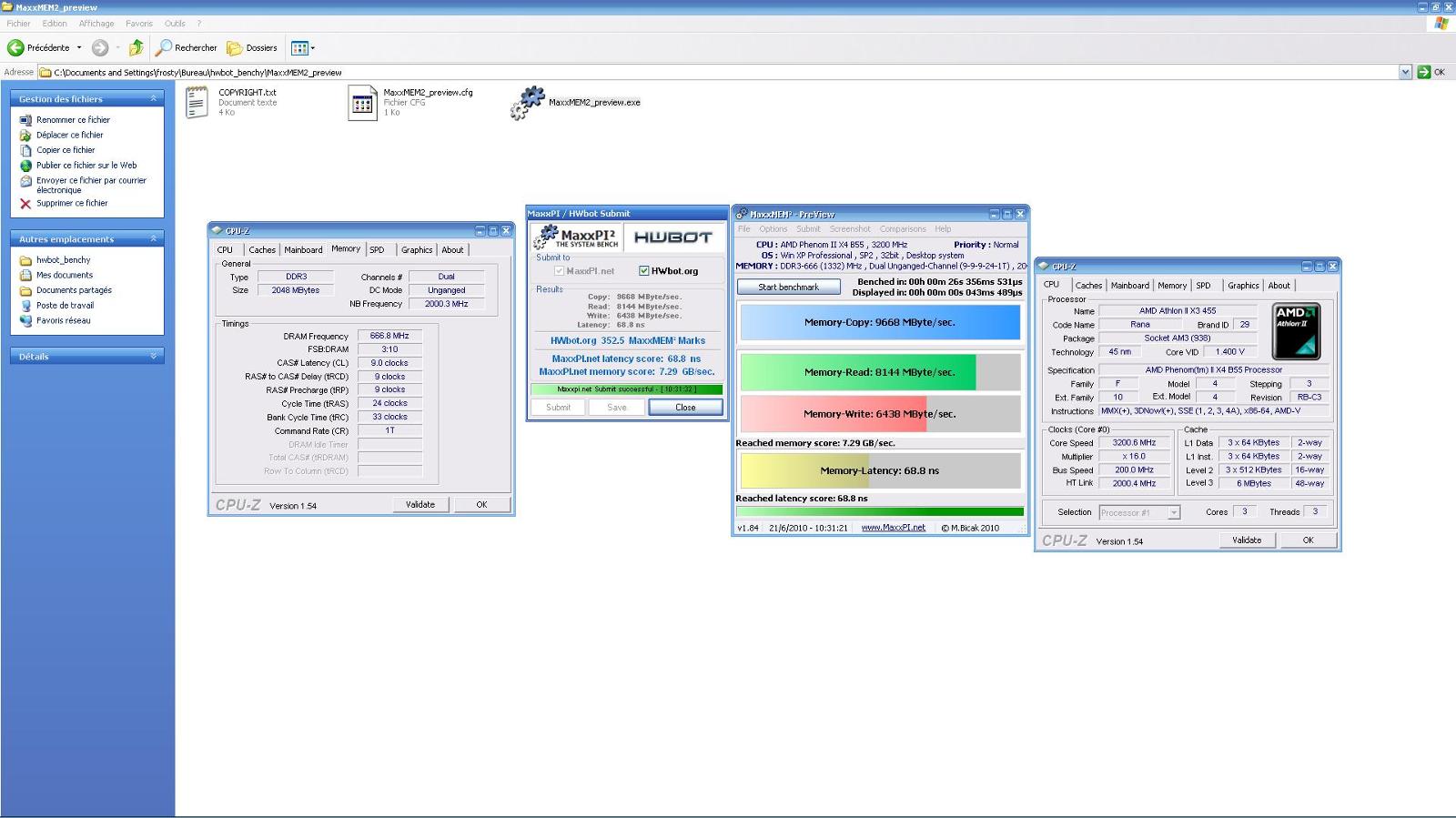Click Validate button in left CPU-Z
The width and height of the screenshot is (1456, 818).
pos(420,504)
